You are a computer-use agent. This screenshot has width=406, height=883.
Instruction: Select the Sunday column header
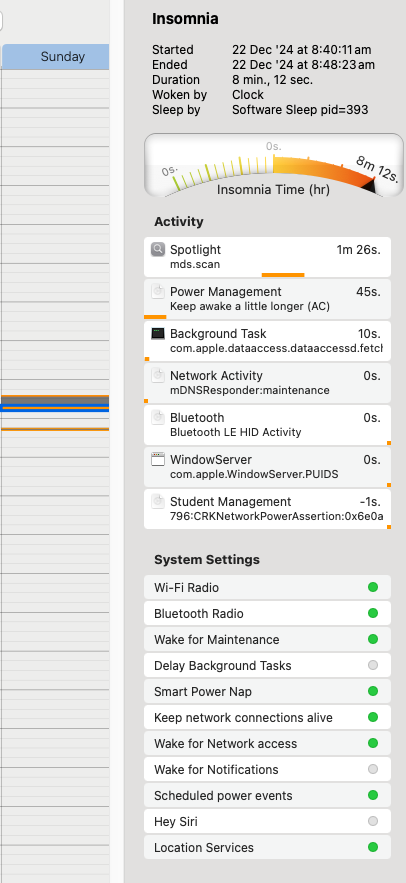coord(55,57)
